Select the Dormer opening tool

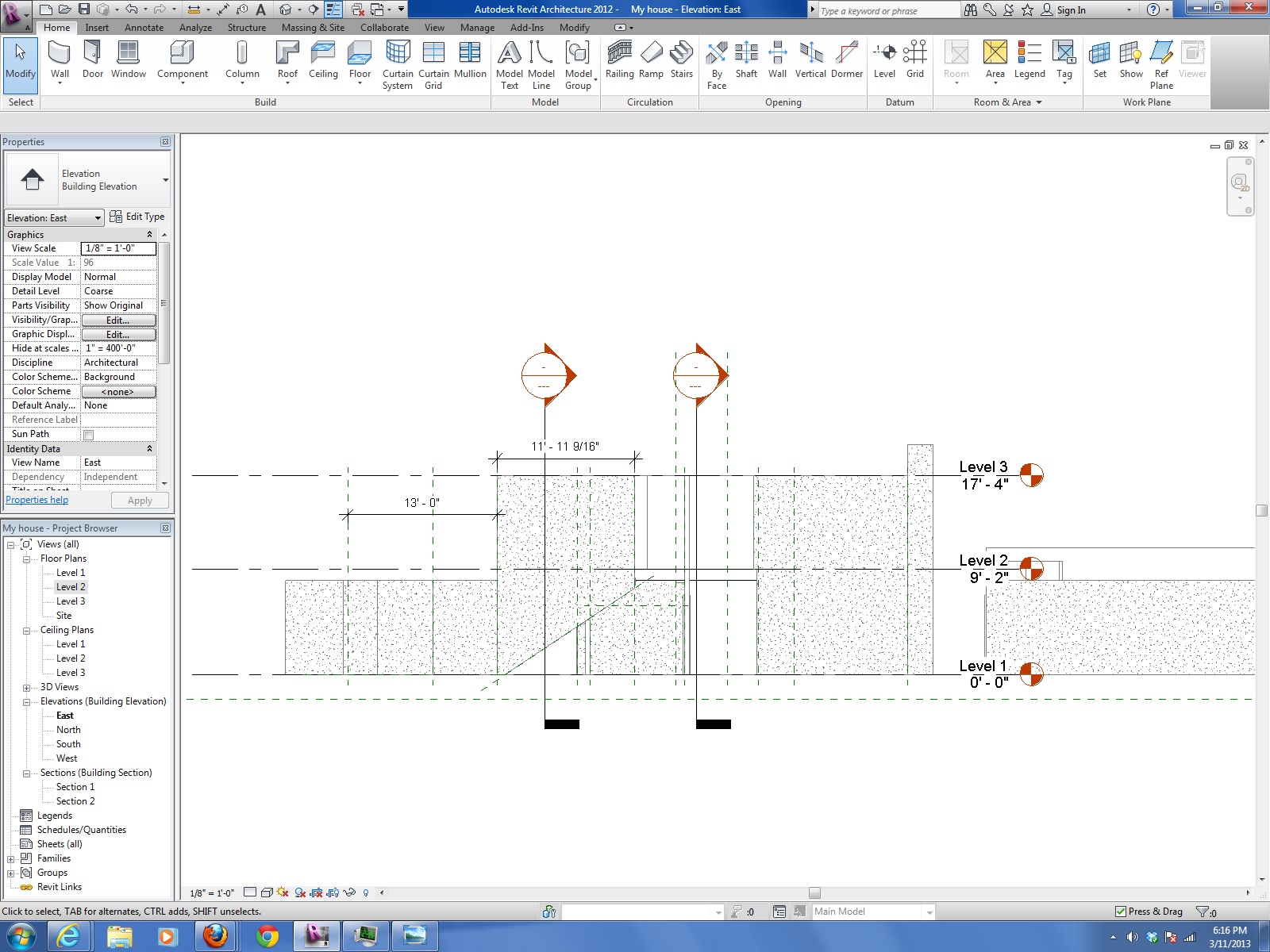[847, 61]
